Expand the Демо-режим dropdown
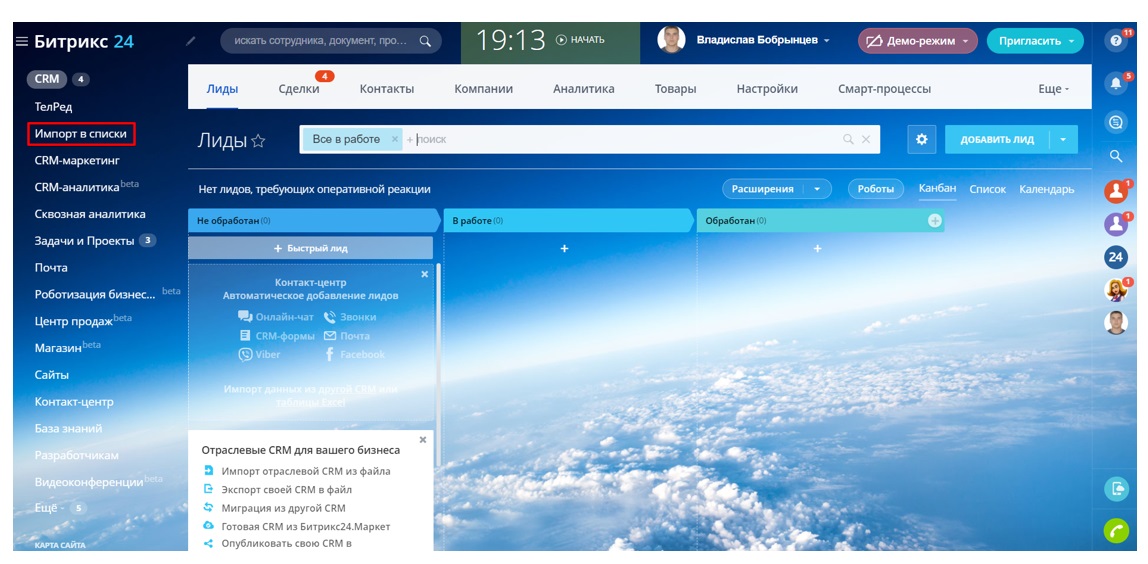Image resolution: width=1148 pixels, height=564 pixels. tap(965, 41)
